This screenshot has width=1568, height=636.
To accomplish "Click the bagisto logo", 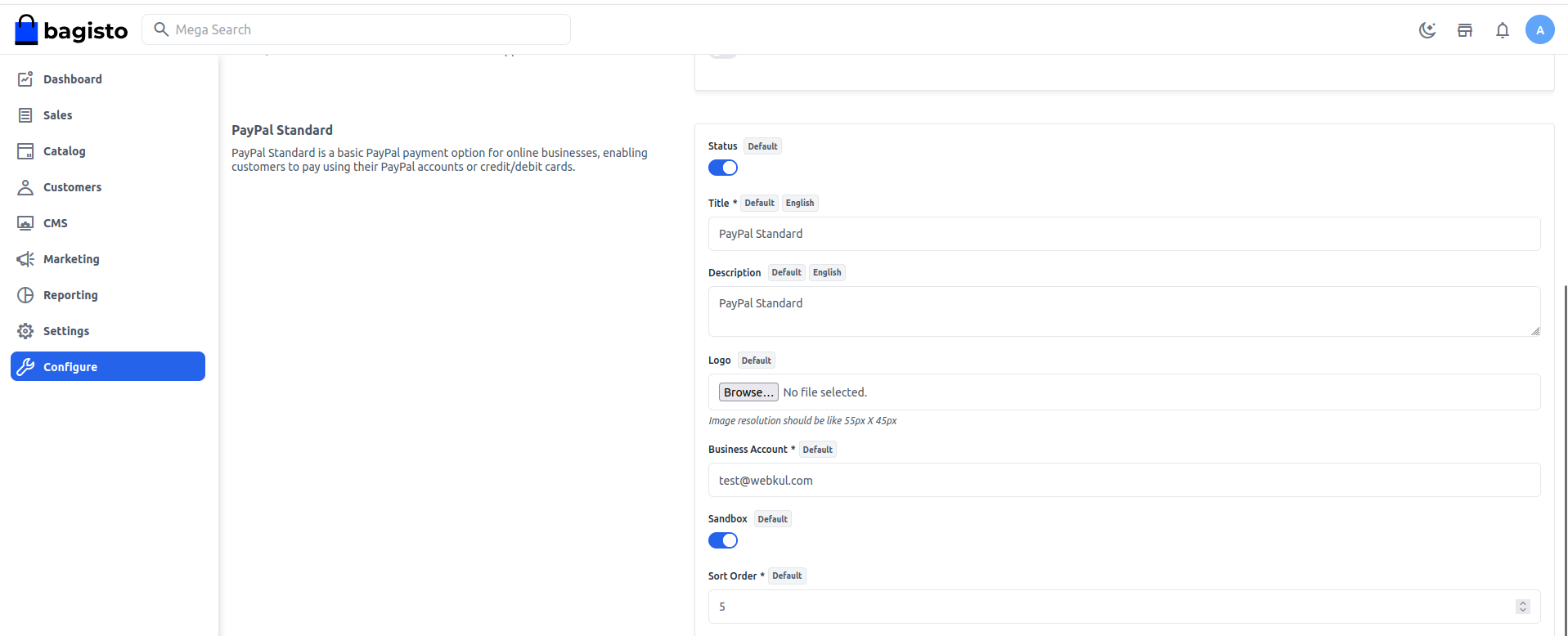I will pyautogui.click(x=71, y=30).
